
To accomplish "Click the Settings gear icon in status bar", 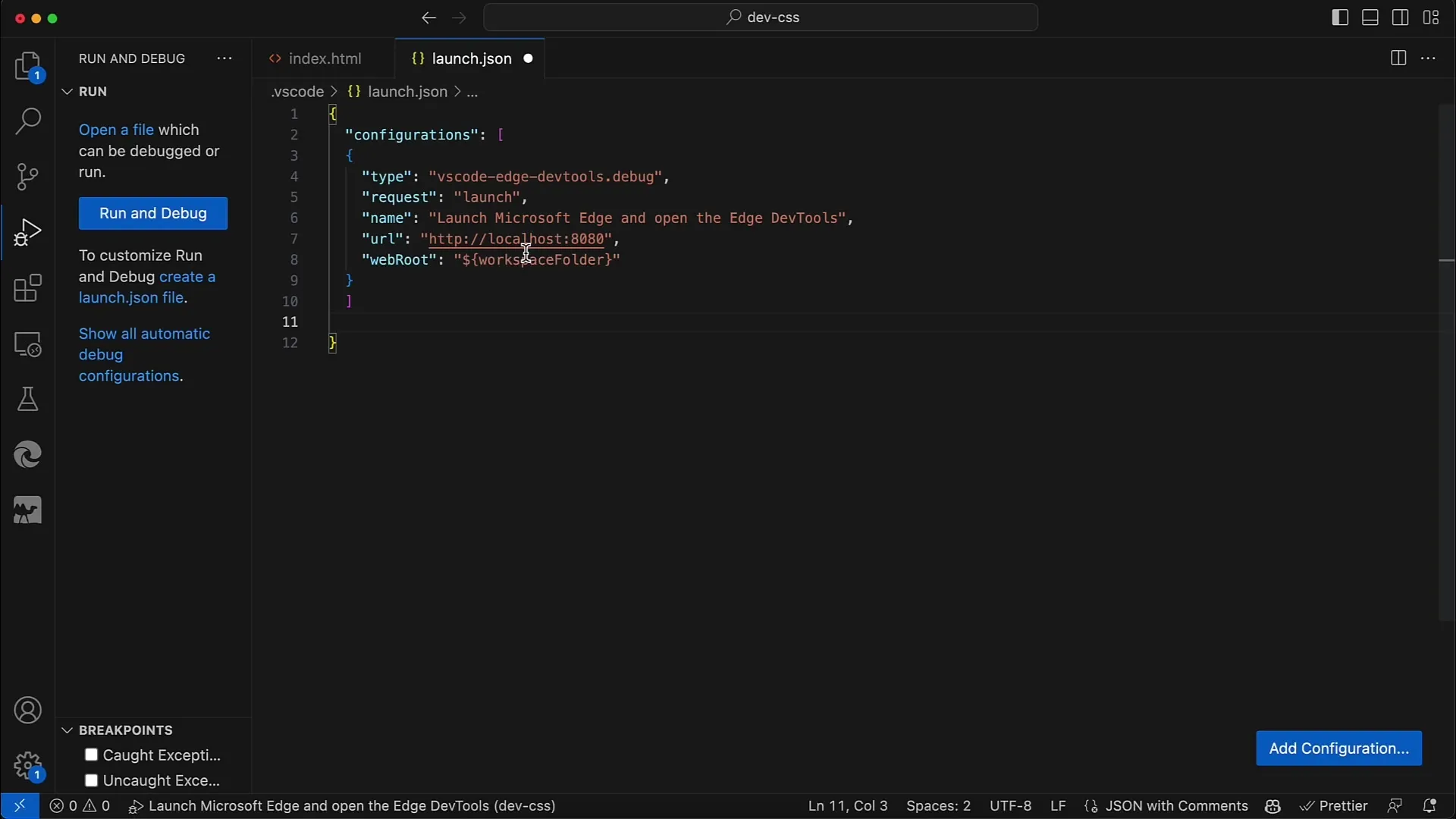I will pos(28,765).
